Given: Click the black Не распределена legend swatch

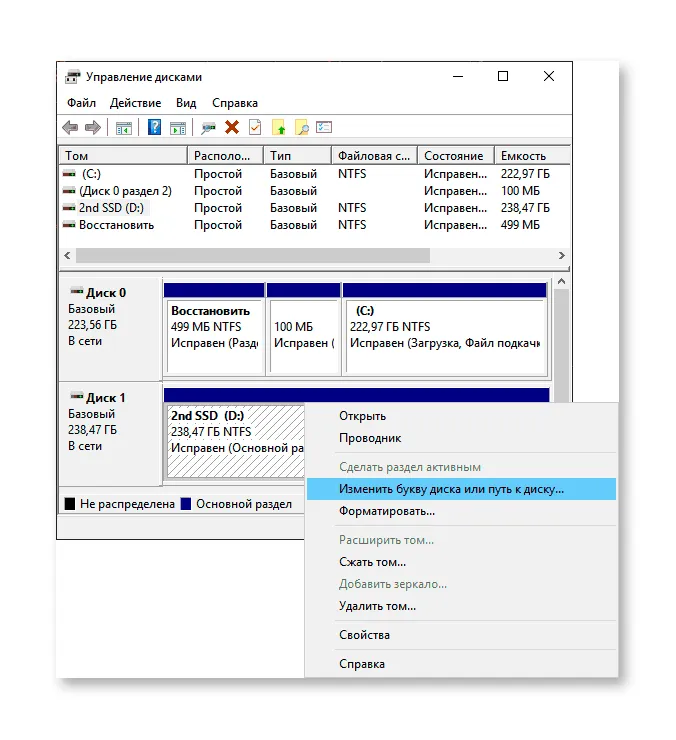Looking at the screenshot, I should click(70, 504).
